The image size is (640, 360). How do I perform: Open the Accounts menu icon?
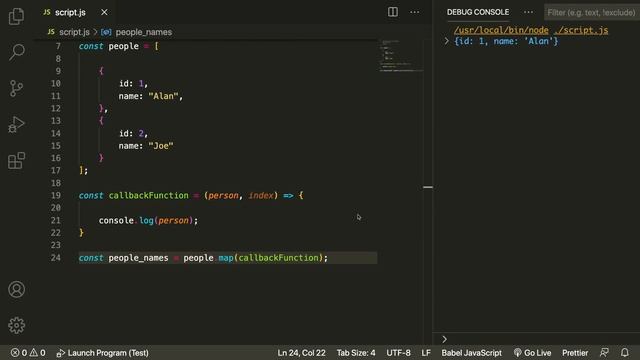16,289
